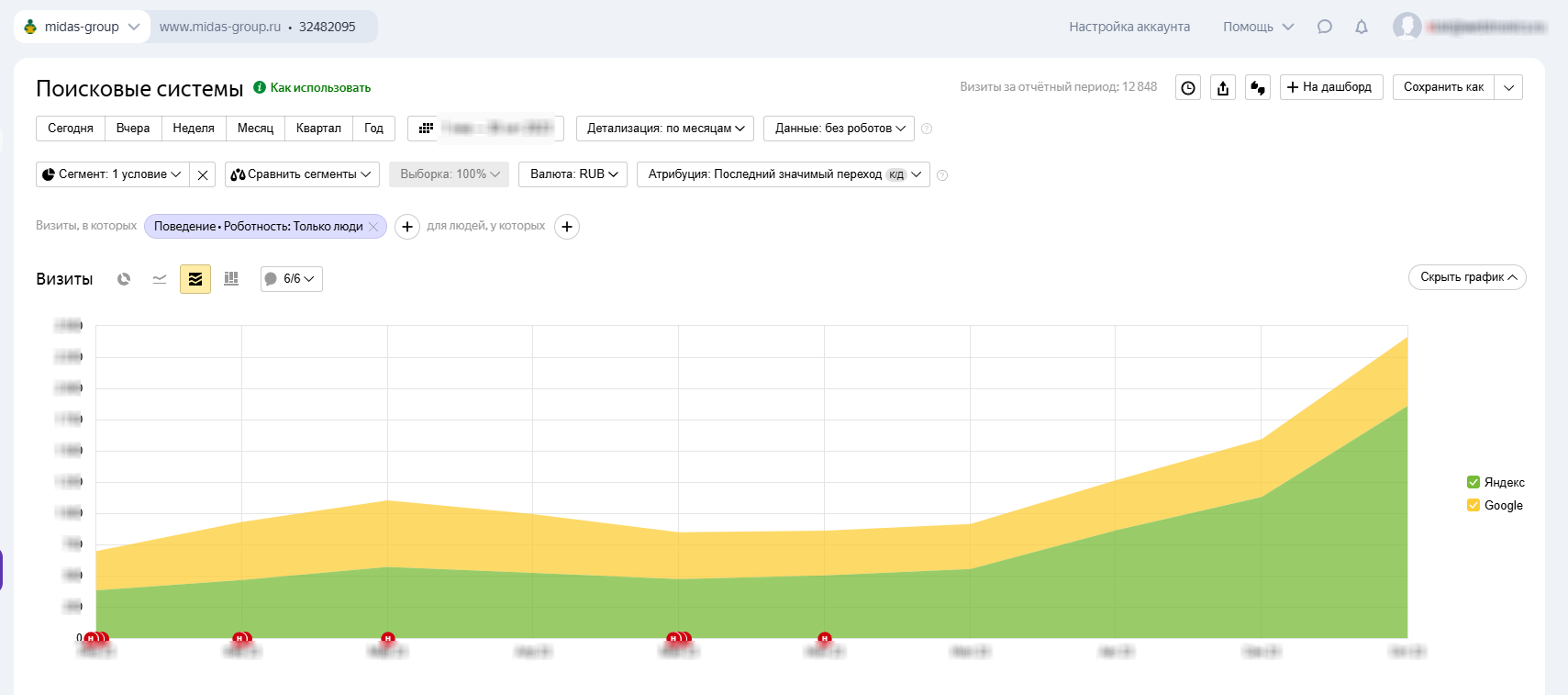Select the 'Неделя' period tab
The image size is (1568, 695).
(194, 129)
